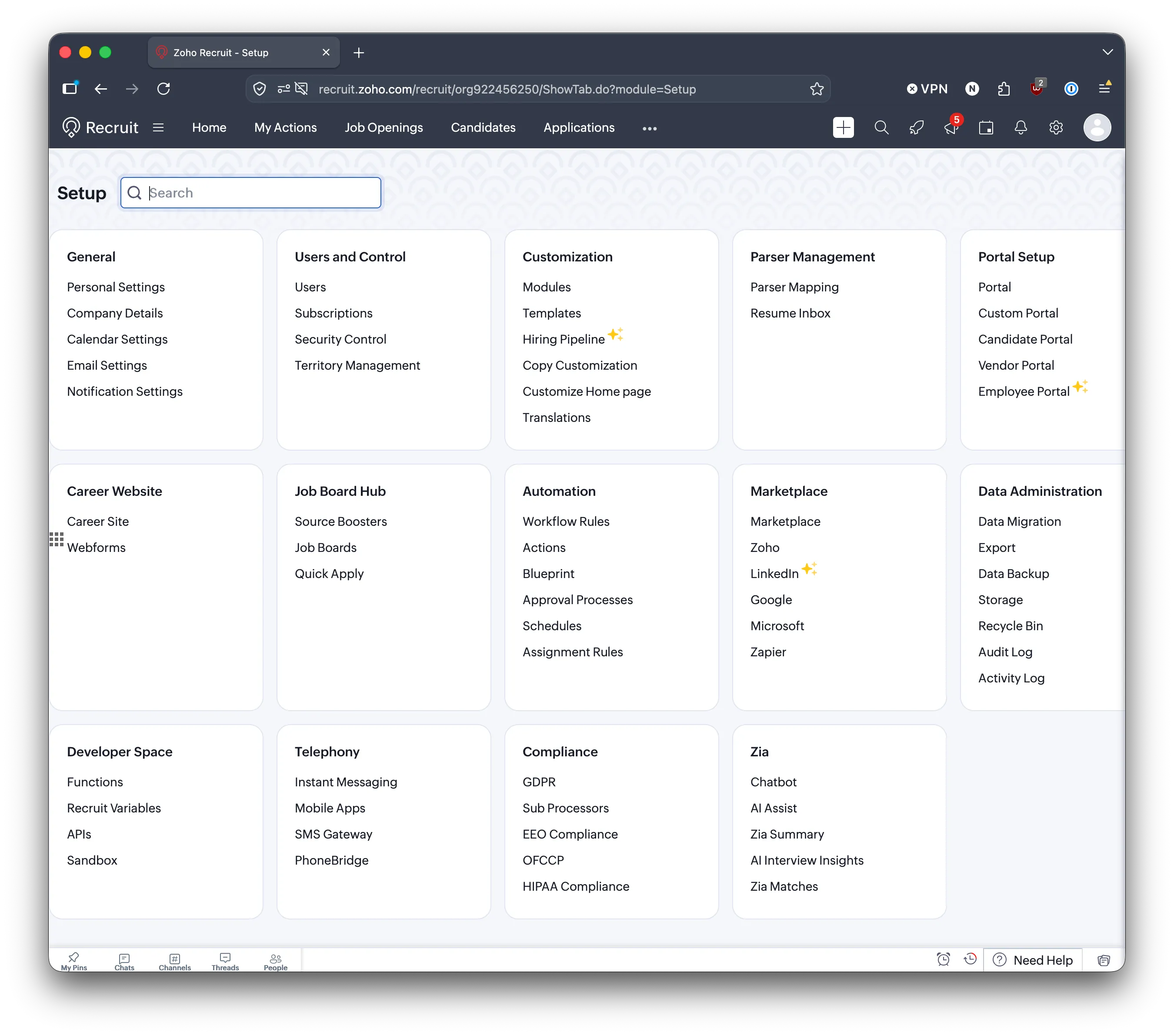Open the Candidates tab
The width and height of the screenshot is (1174, 1036).
(483, 127)
